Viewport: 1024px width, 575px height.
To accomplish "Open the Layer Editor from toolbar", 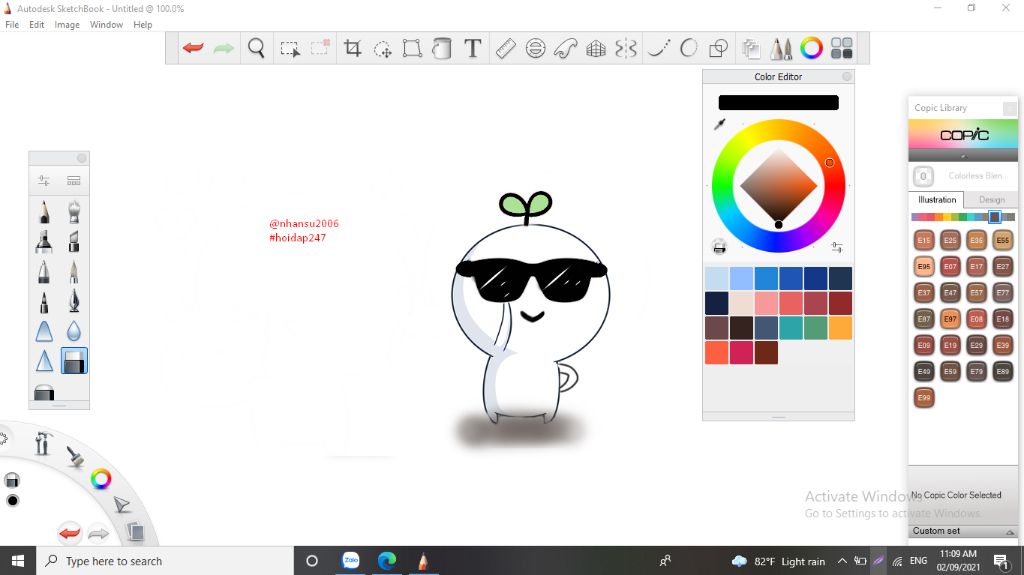I will (x=751, y=48).
